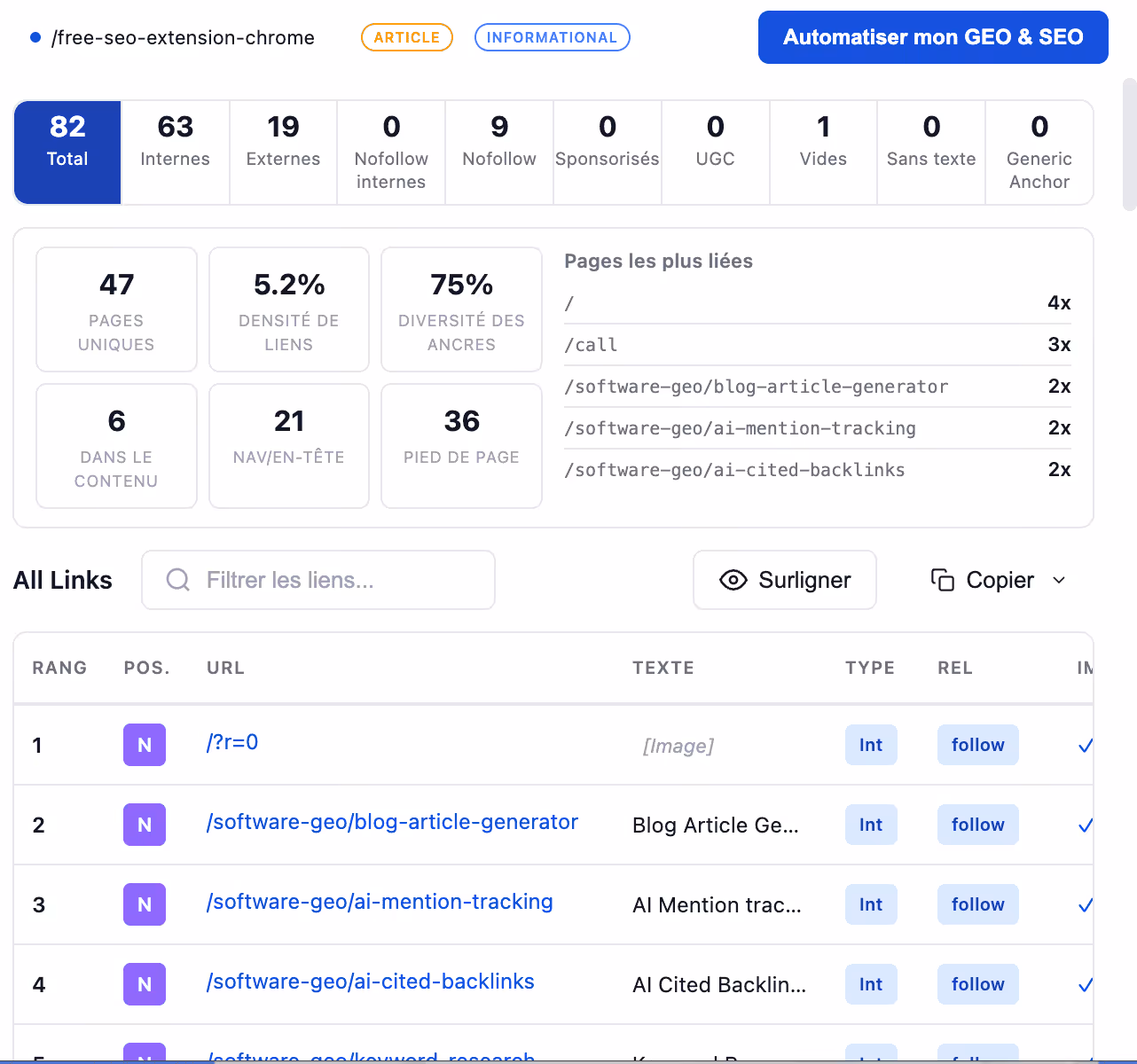Click the checkmark in the ai-cited-backlinks row

coord(1085,985)
